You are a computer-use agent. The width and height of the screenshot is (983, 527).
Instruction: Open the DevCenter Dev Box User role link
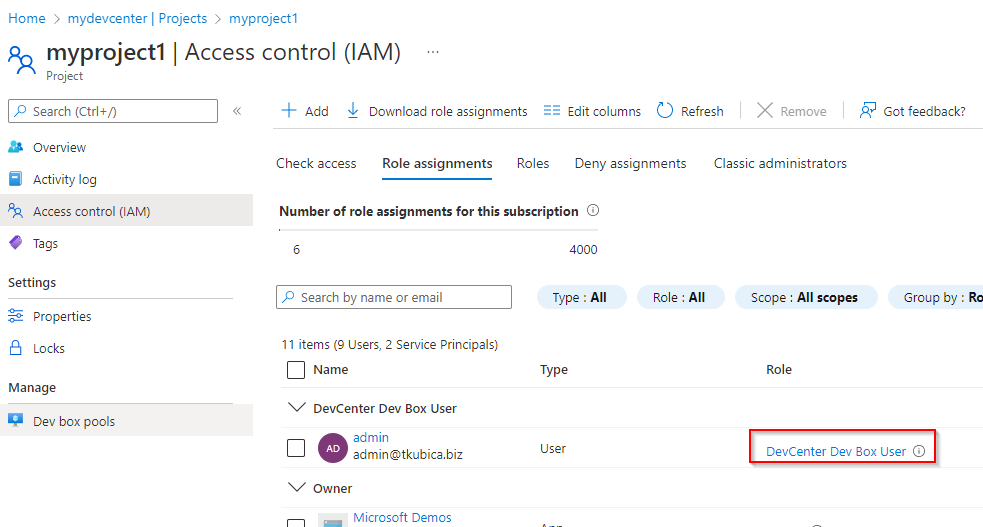click(836, 451)
